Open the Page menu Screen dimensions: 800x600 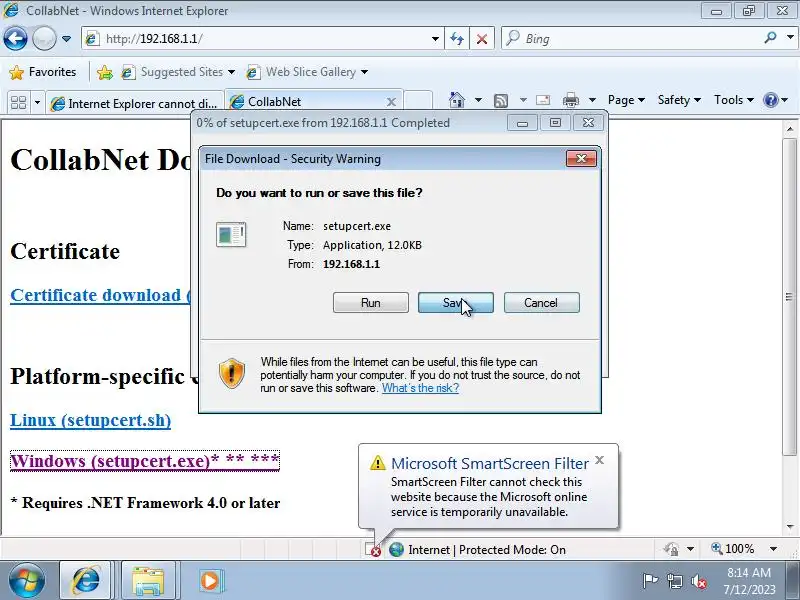[626, 100]
